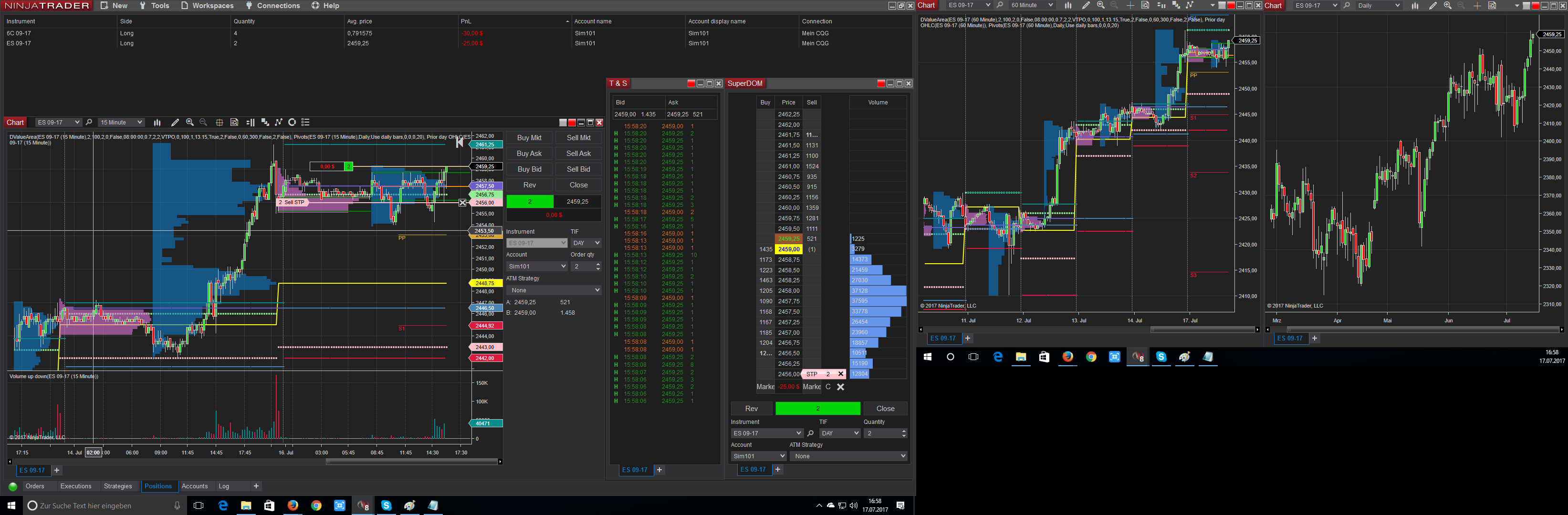Expand ATM Strategy dropdown in Chart Trader
1568x515 pixels.
[554, 290]
